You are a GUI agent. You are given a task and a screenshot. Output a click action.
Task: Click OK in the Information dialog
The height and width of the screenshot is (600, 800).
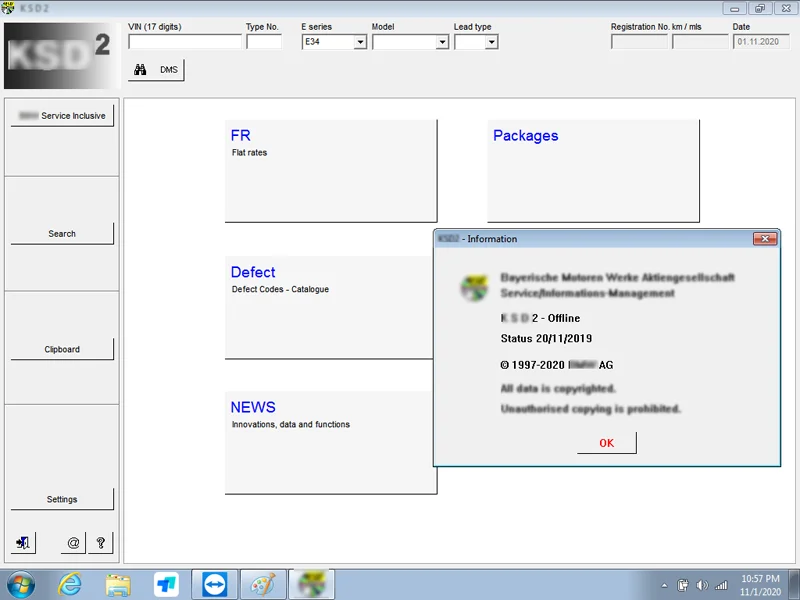pyautogui.click(x=607, y=443)
